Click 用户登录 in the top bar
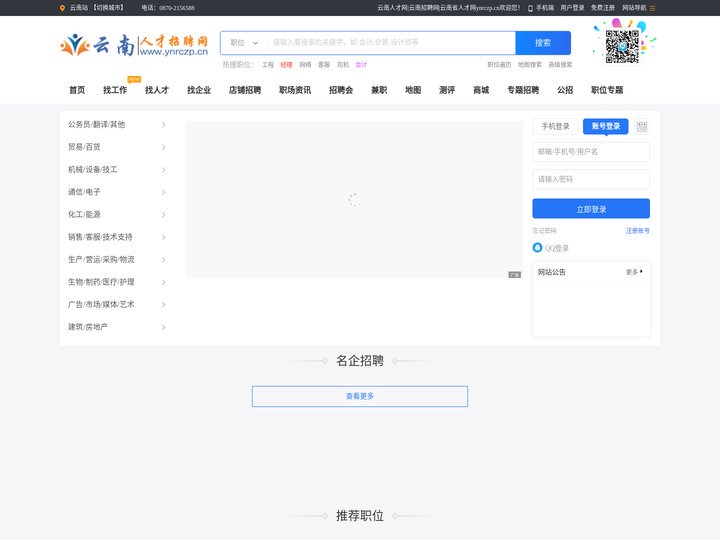Viewport: 720px width, 540px height. [x=572, y=8]
